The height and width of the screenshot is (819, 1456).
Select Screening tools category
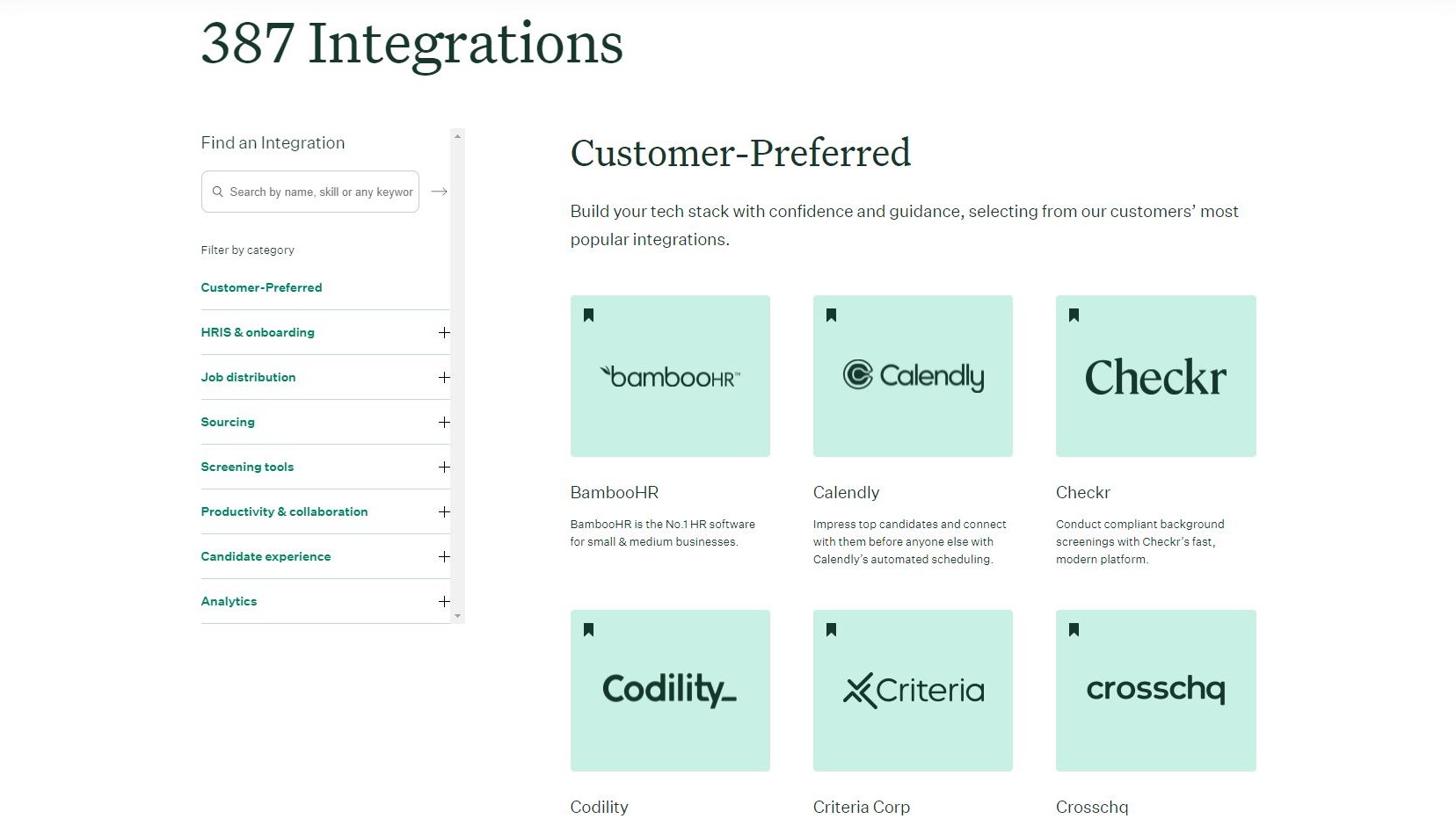(x=247, y=467)
